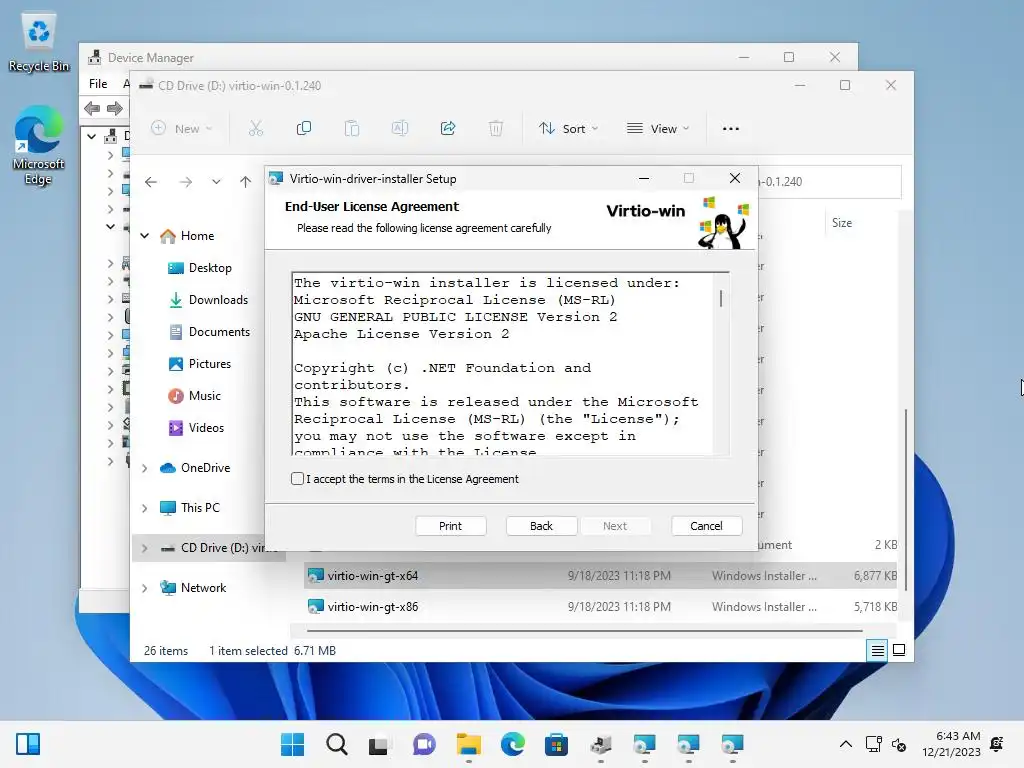Open the New dropdown in Explorer
The image size is (1024, 768).
click(182, 129)
